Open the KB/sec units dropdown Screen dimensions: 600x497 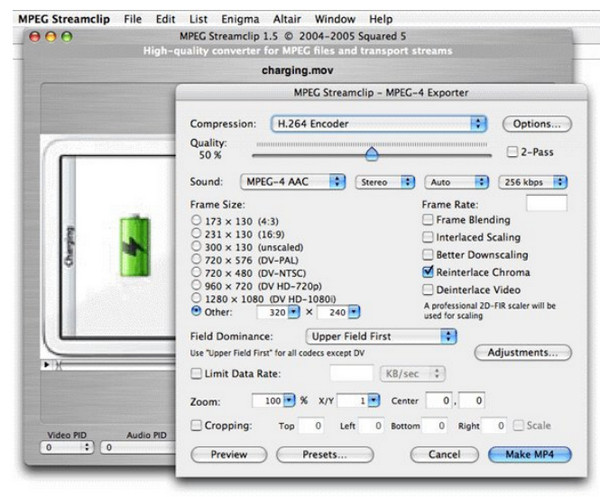[x=412, y=374]
